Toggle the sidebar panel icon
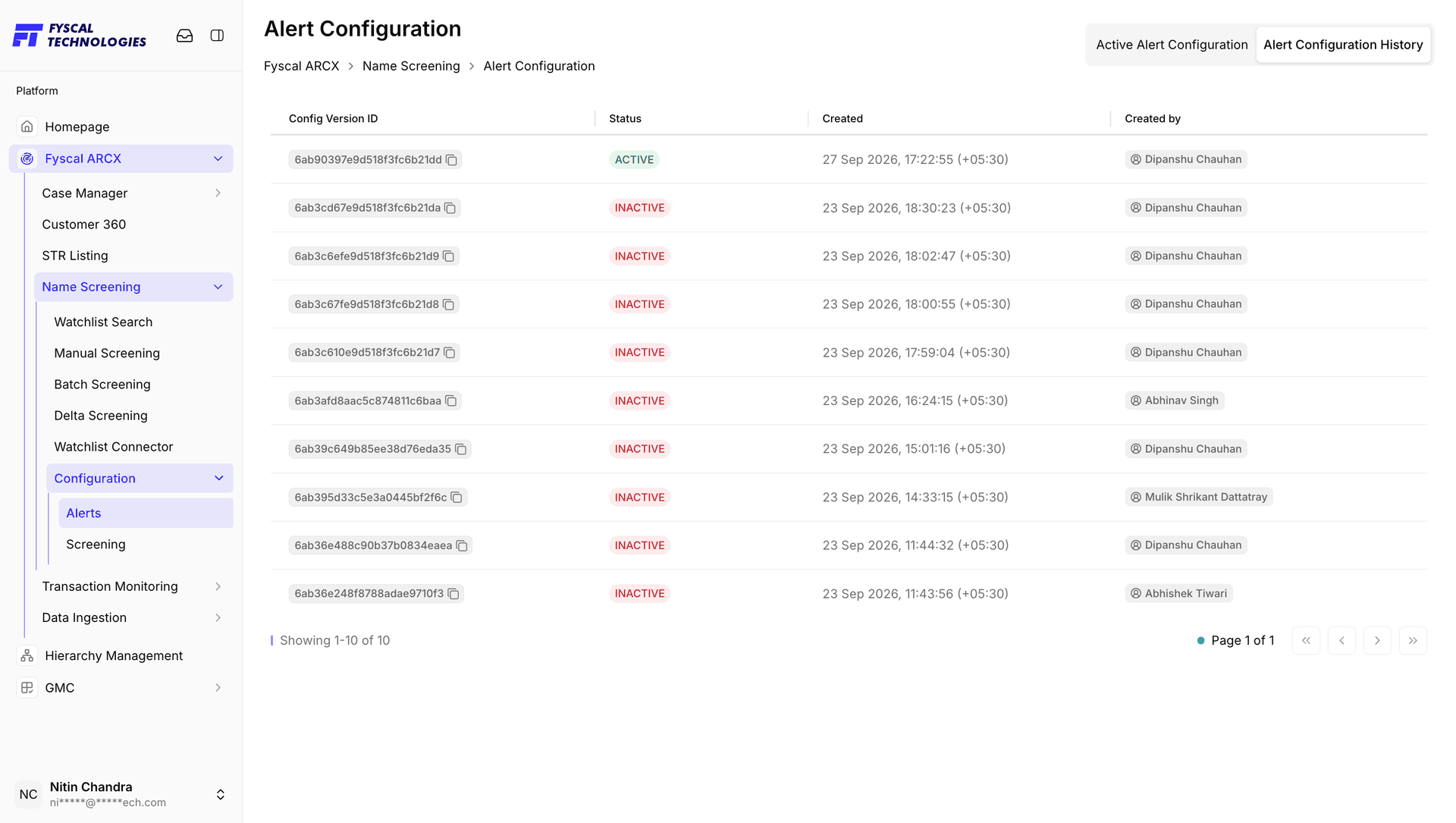1456x823 pixels. [x=217, y=36]
